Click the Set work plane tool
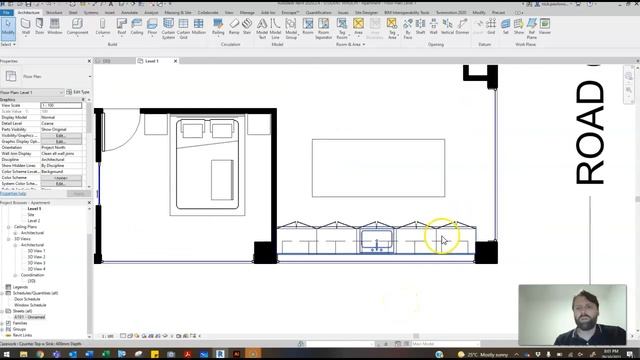This screenshot has width=640, height=360. click(506, 27)
